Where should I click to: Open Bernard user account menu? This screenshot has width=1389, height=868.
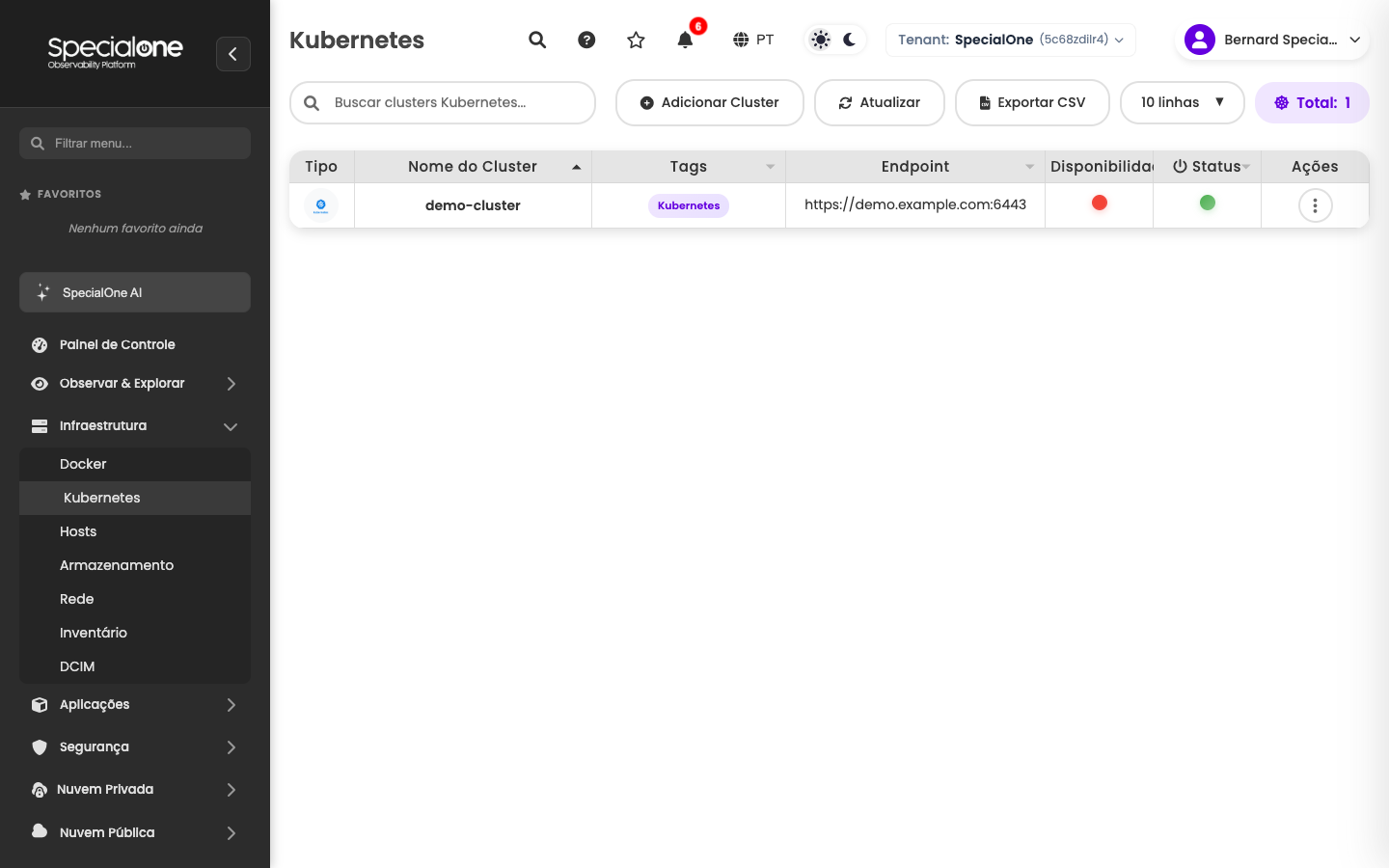point(1271,40)
